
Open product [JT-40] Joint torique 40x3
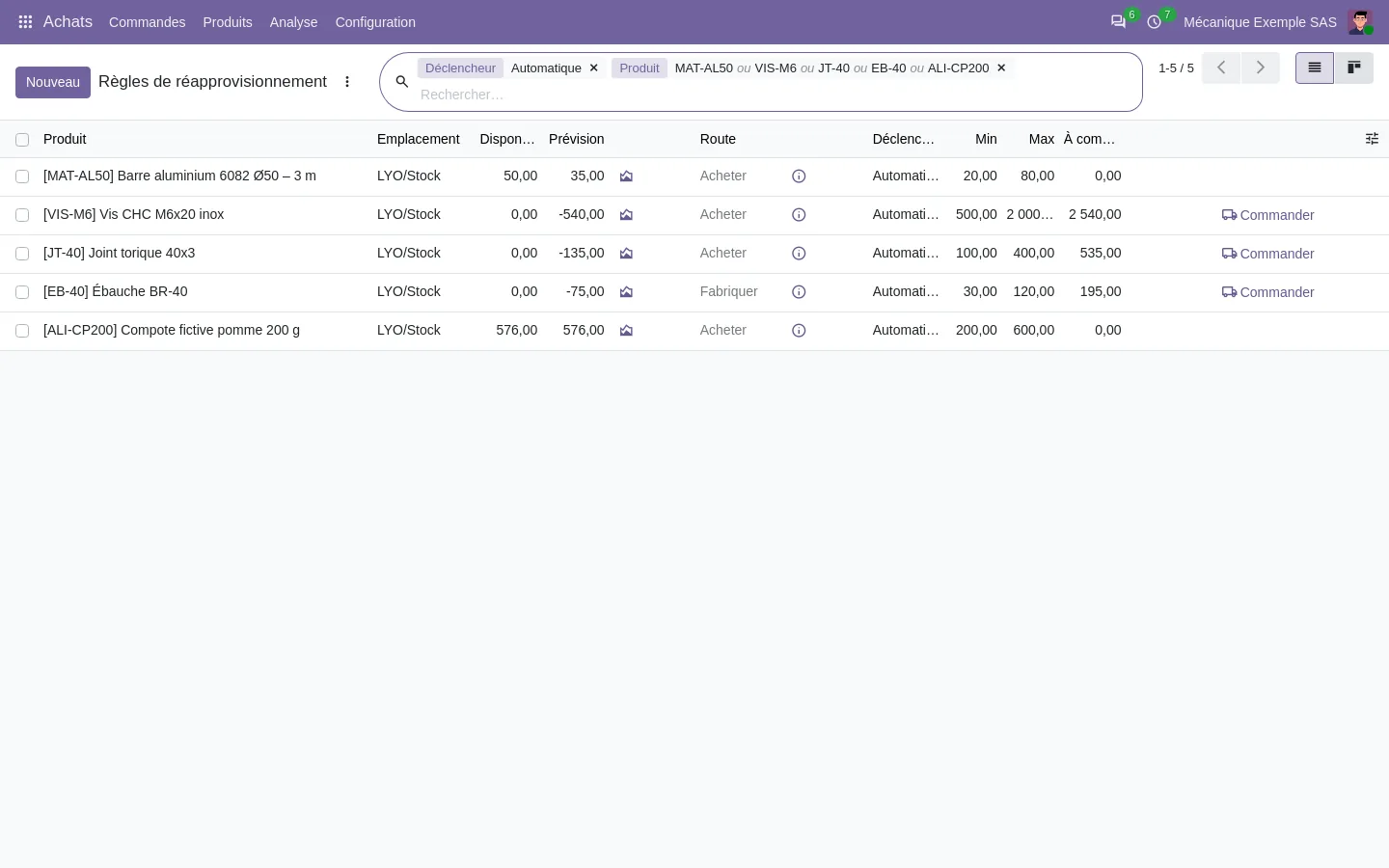(119, 253)
